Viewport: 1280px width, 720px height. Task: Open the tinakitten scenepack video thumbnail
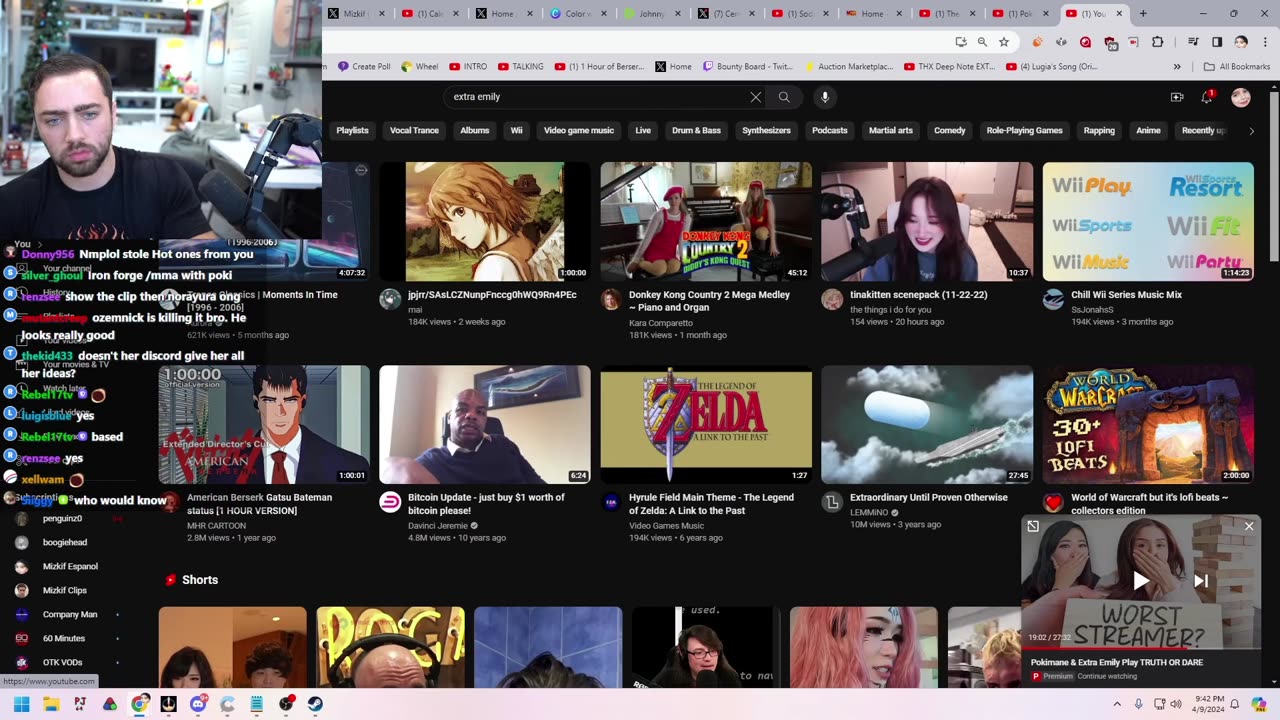coord(927,222)
